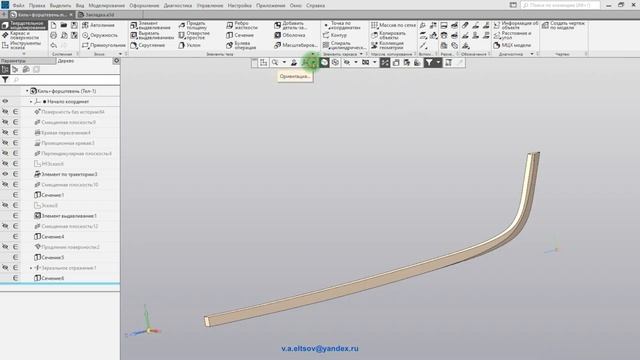Expand the Зеркальное отражение node
Viewport: 640px width, 360px height.
[31, 268]
